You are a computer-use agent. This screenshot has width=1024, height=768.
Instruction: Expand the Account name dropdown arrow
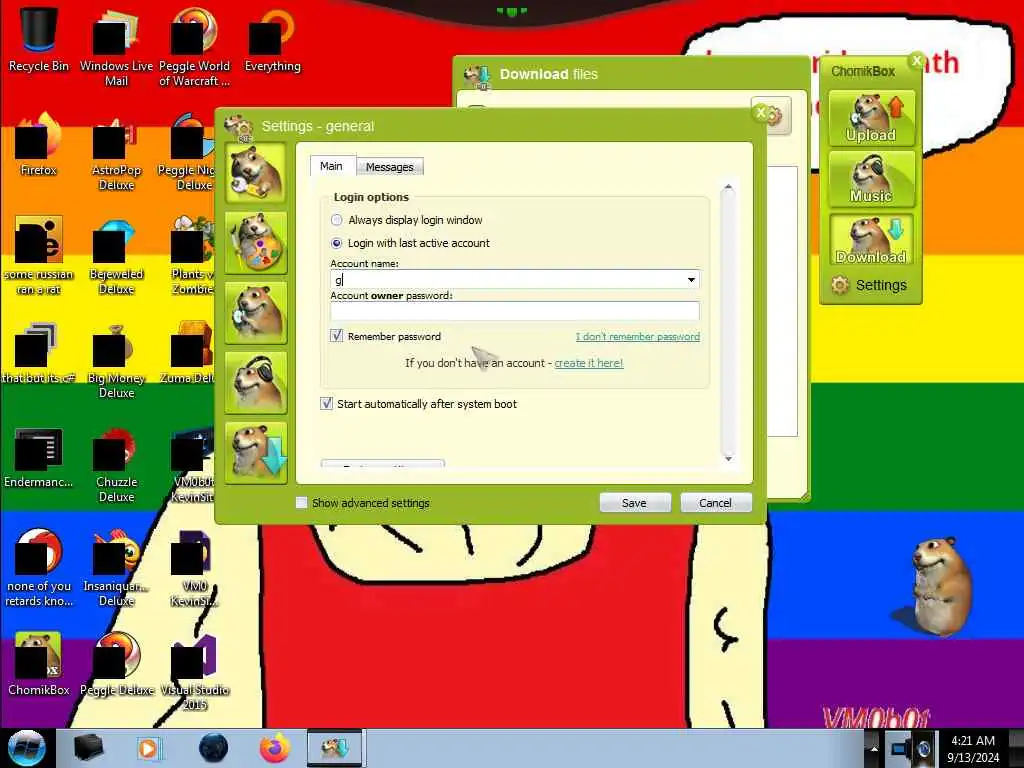tap(691, 280)
